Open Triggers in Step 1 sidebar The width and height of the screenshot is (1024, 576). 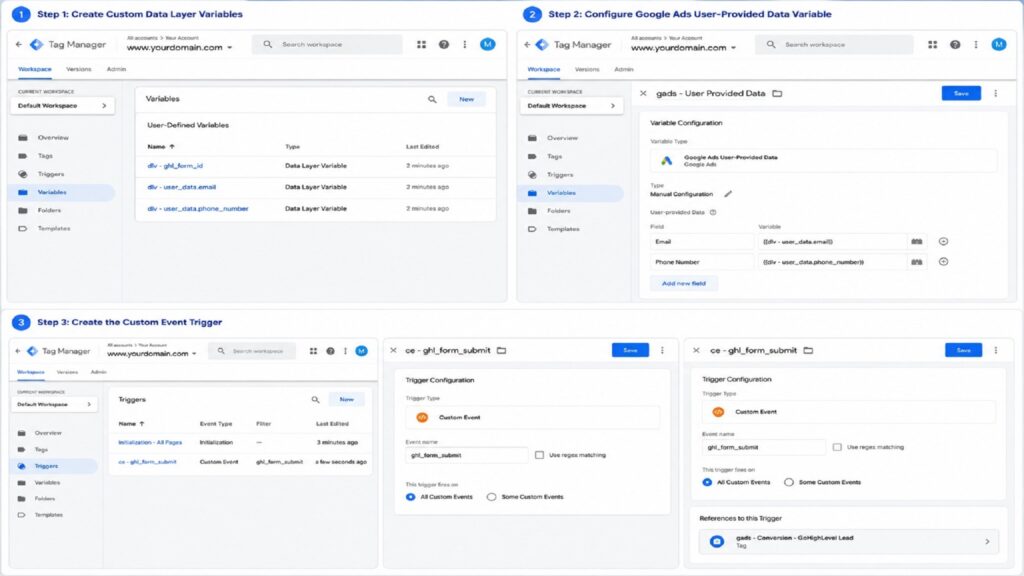(50, 174)
